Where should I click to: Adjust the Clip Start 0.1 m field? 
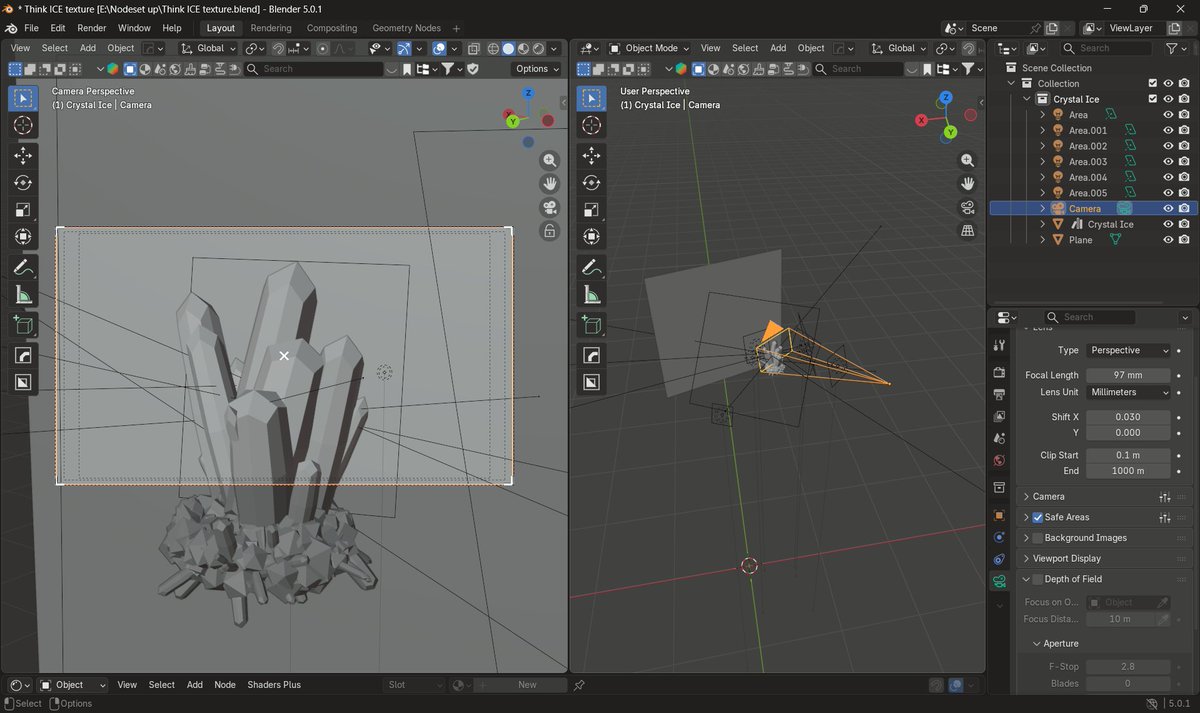[1128, 455]
